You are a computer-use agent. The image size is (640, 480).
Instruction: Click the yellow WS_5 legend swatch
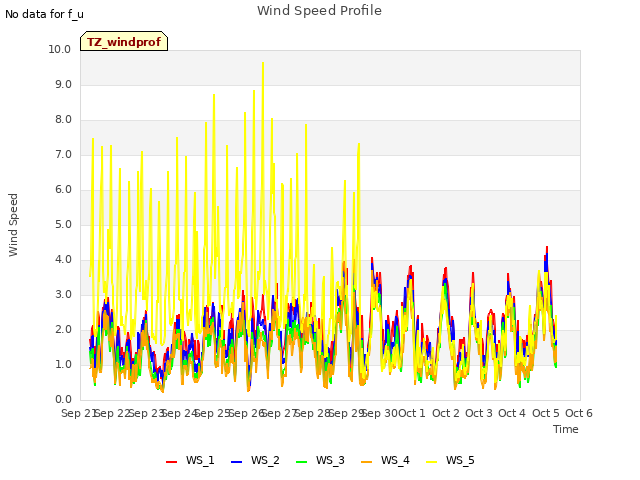(431, 462)
